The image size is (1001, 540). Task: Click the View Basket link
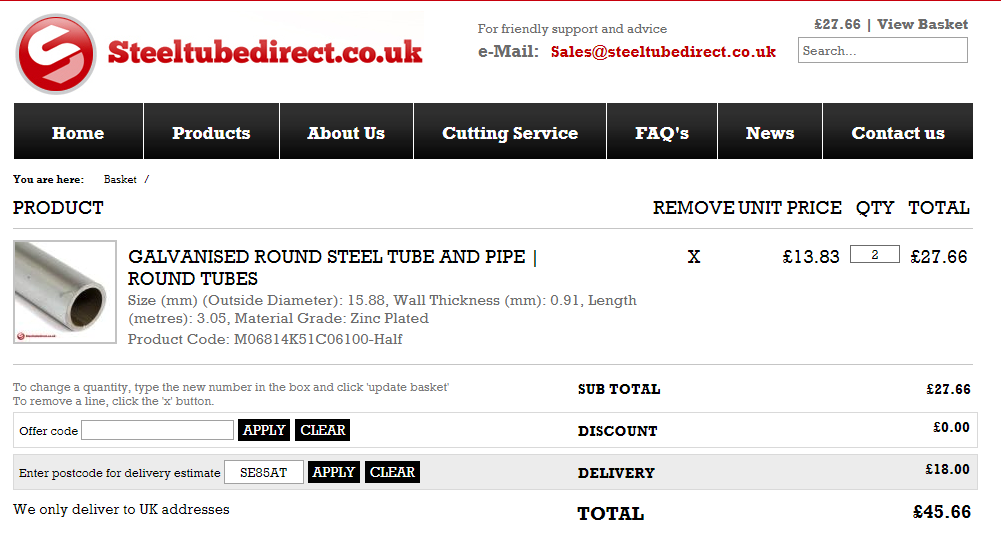922,24
